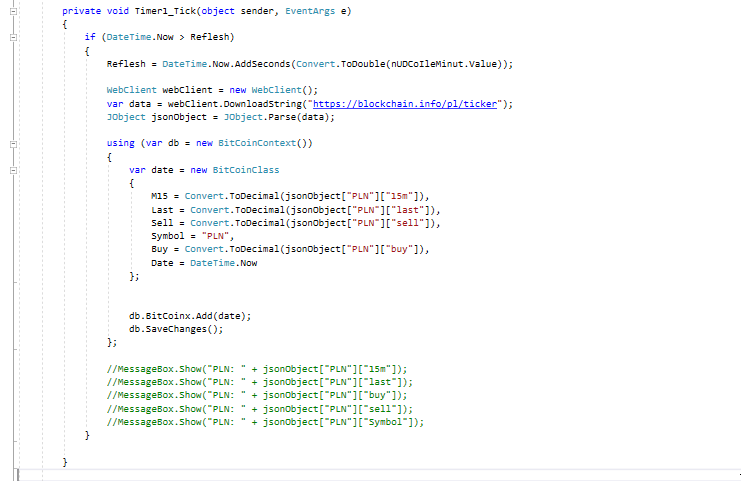Click the Date = DateTime.Now assignment

click(204, 263)
